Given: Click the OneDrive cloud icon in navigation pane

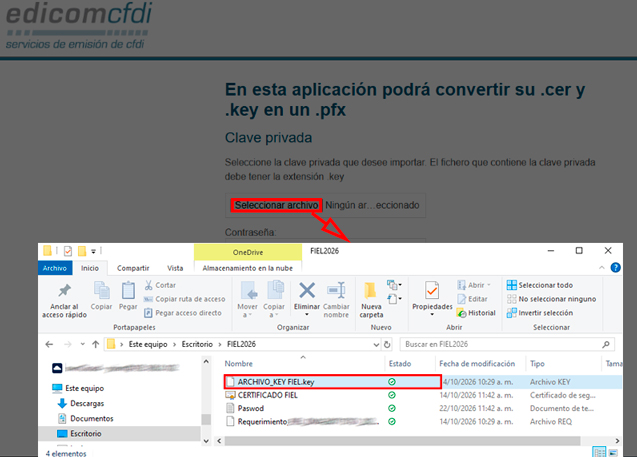Looking at the screenshot, I should pos(57,368).
